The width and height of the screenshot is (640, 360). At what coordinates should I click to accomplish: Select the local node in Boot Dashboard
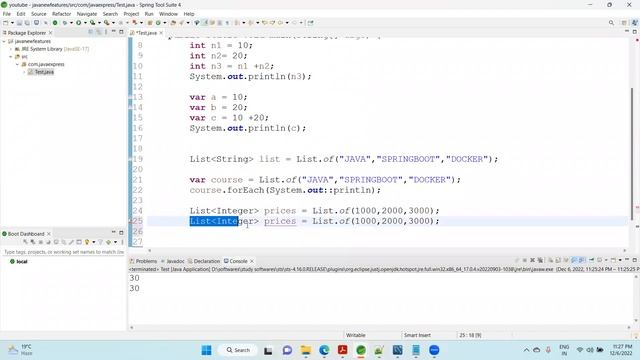coord(19,262)
